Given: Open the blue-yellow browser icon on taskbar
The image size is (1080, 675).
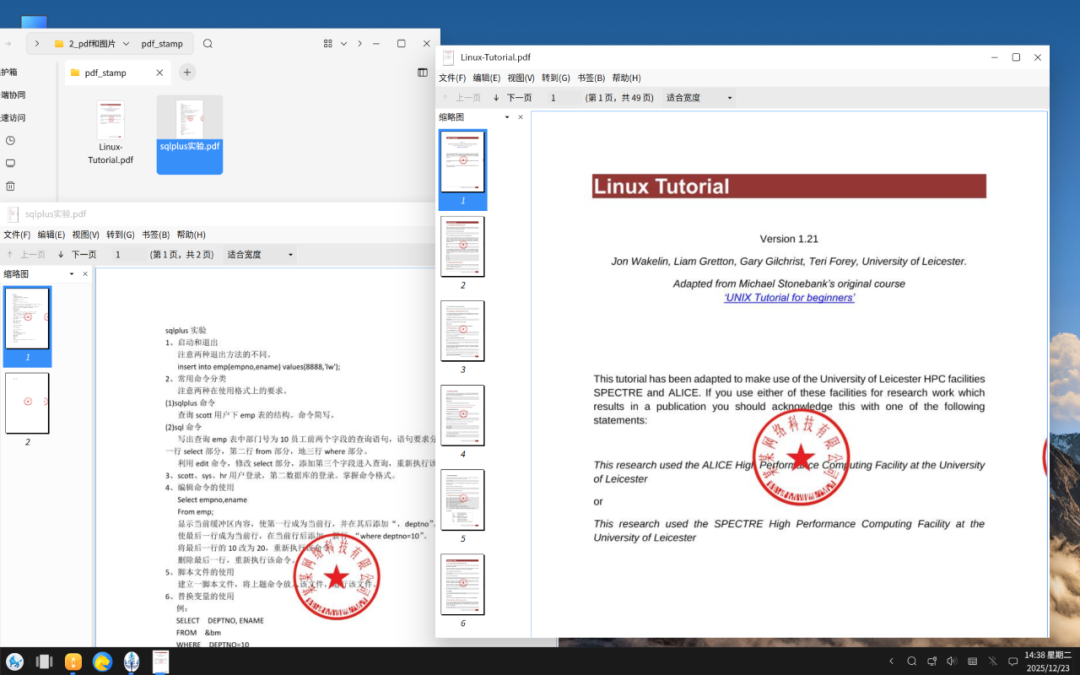Looking at the screenshot, I should (103, 661).
